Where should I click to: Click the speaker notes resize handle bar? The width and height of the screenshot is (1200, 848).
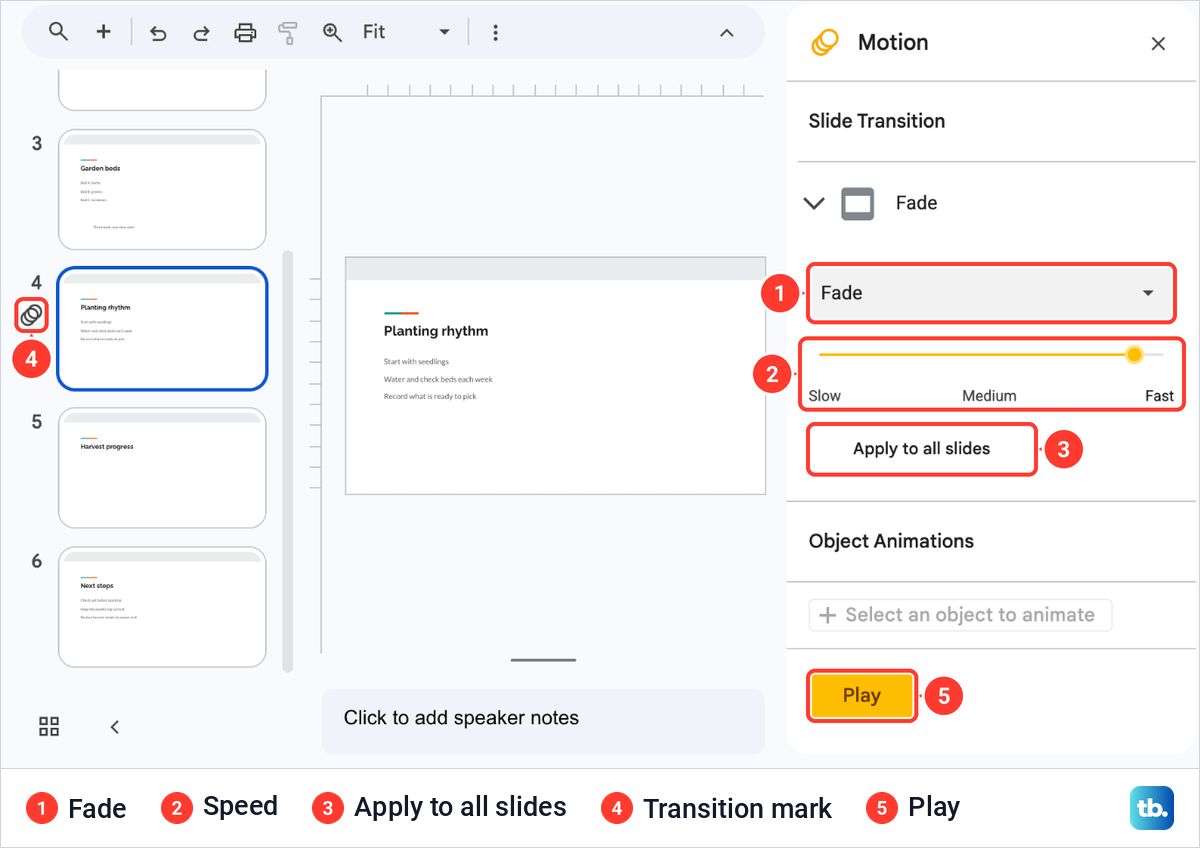click(543, 660)
